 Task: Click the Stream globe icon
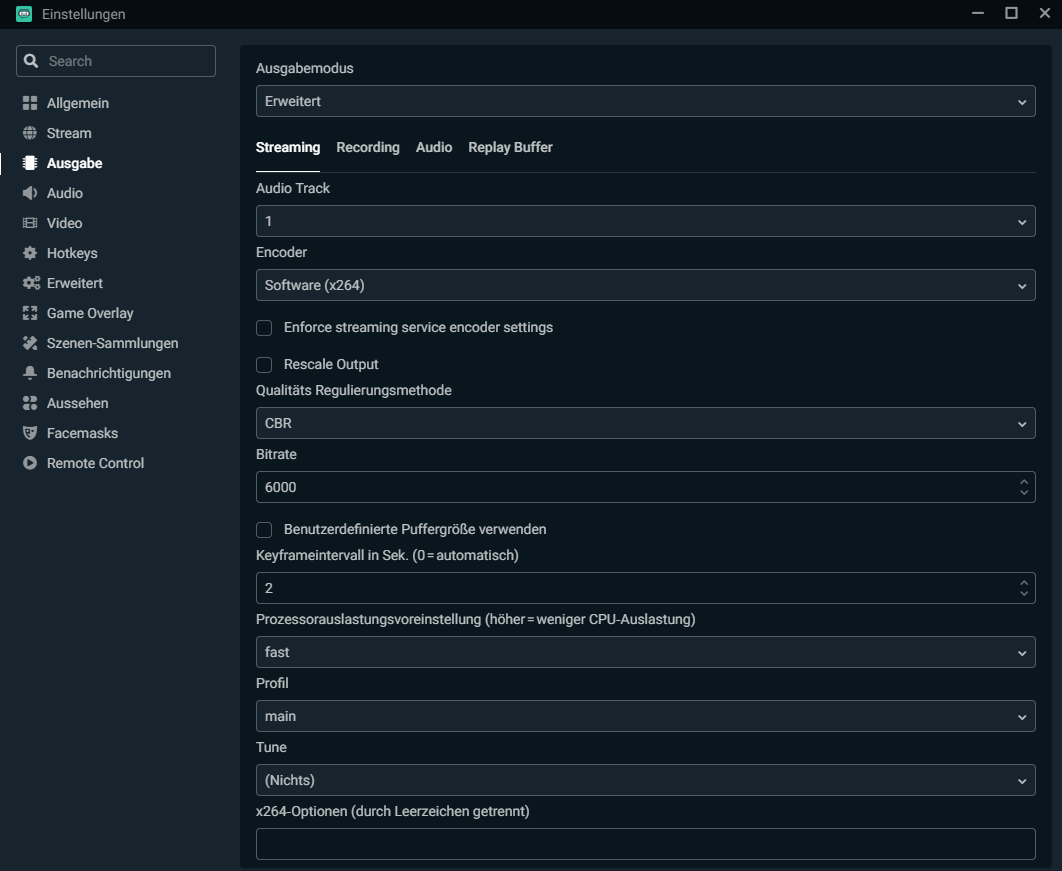tap(30, 133)
